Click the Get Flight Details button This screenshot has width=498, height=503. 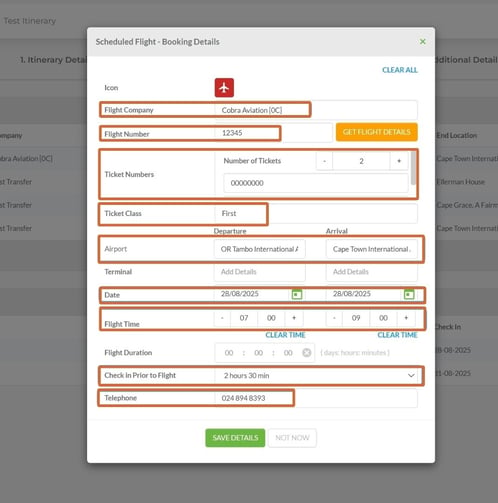pos(377,132)
